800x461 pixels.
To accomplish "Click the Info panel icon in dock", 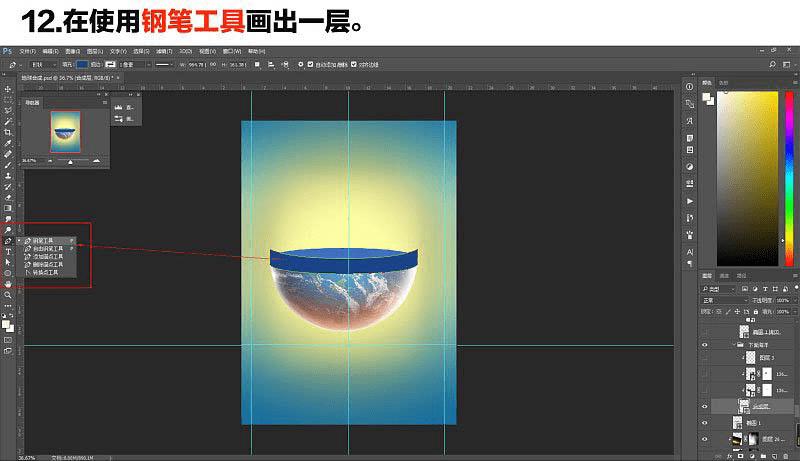I will [690, 87].
